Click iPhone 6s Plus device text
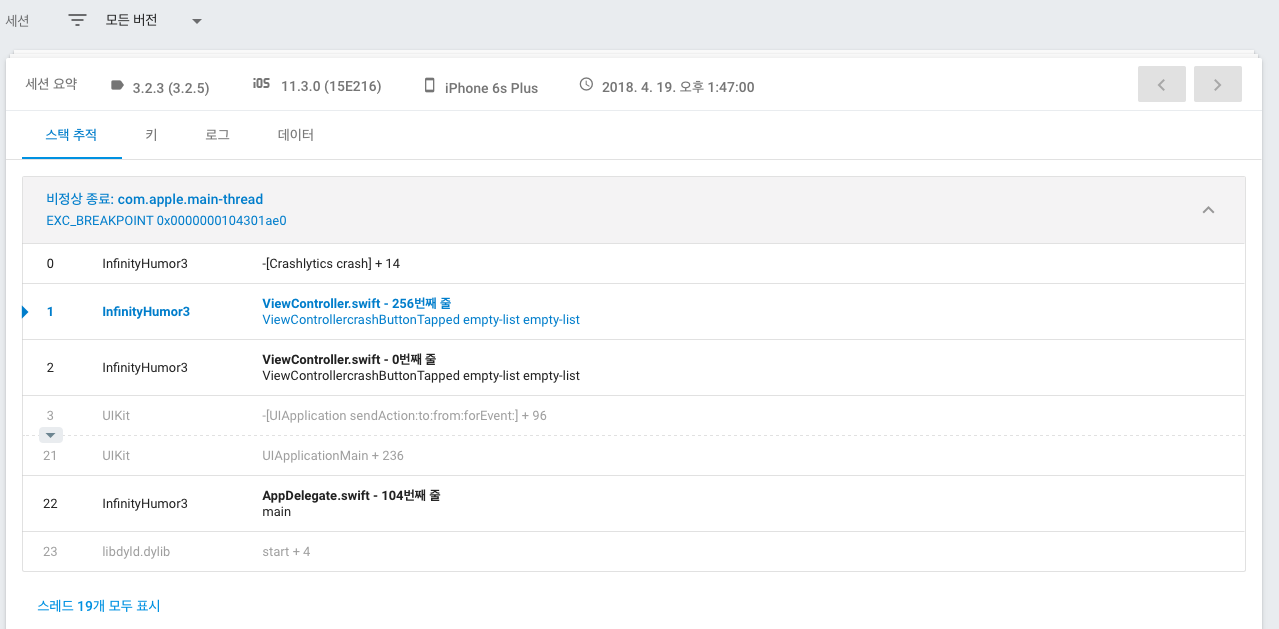 (x=491, y=88)
